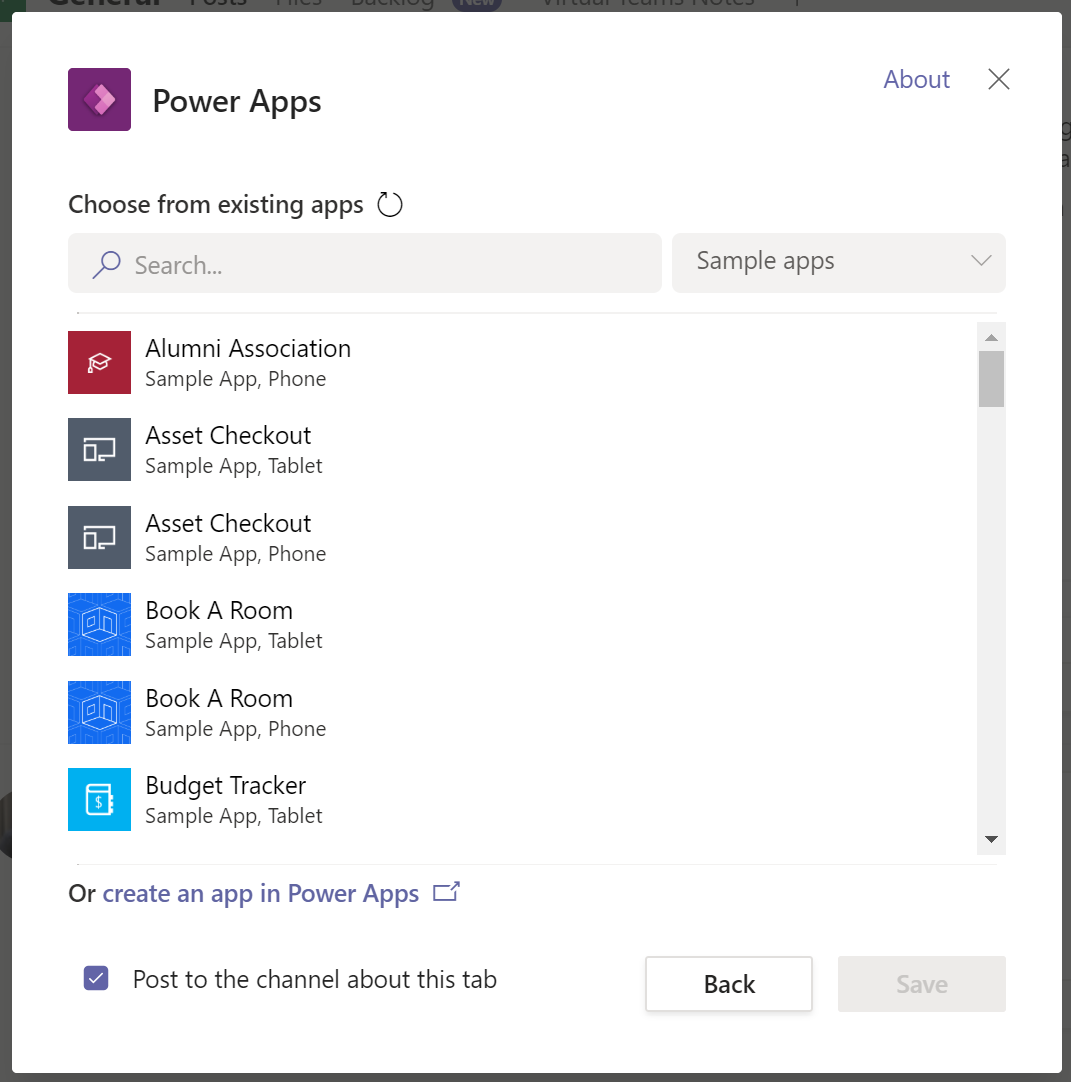This screenshot has width=1071, height=1082.
Task: Select the Budget Tracker app icon
Action: click(x=99, y=799)
